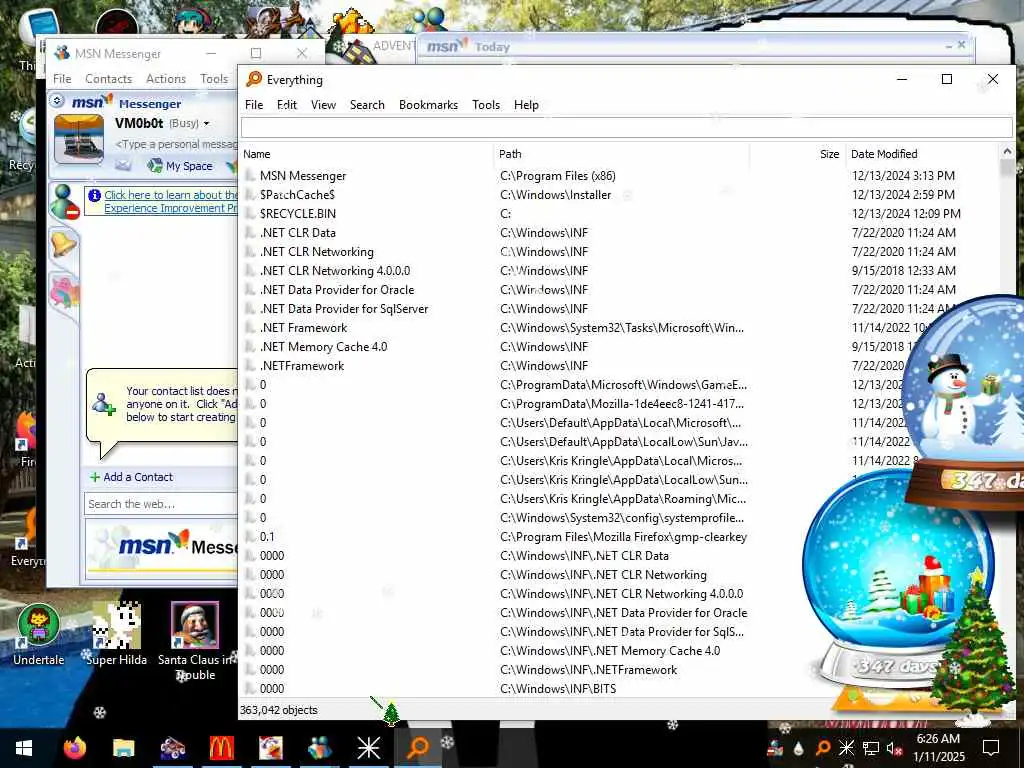Select the .NET Memory Cache 4.0 row

click(618, 347)
